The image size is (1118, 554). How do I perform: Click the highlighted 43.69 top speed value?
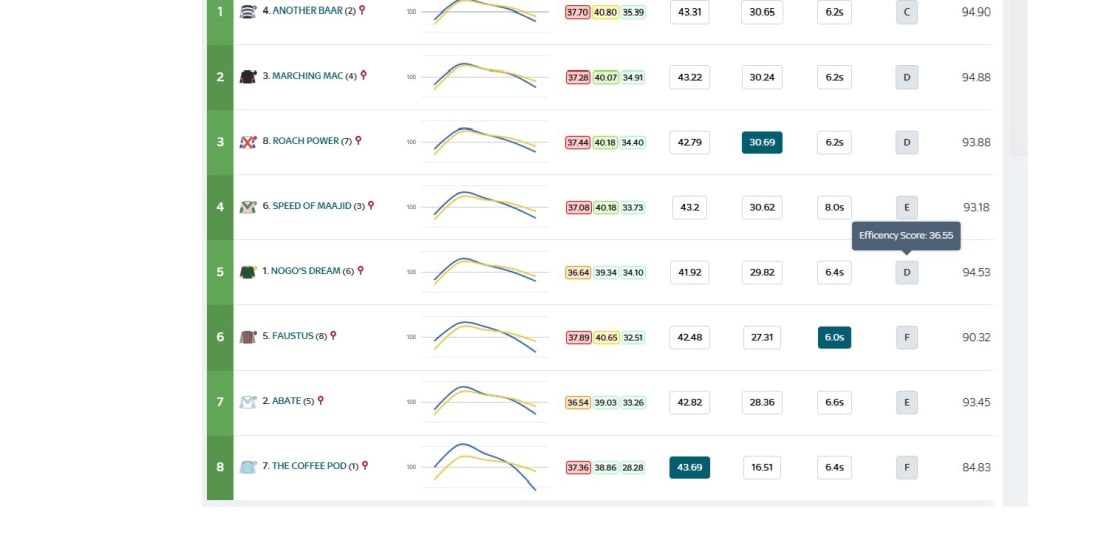689,467
